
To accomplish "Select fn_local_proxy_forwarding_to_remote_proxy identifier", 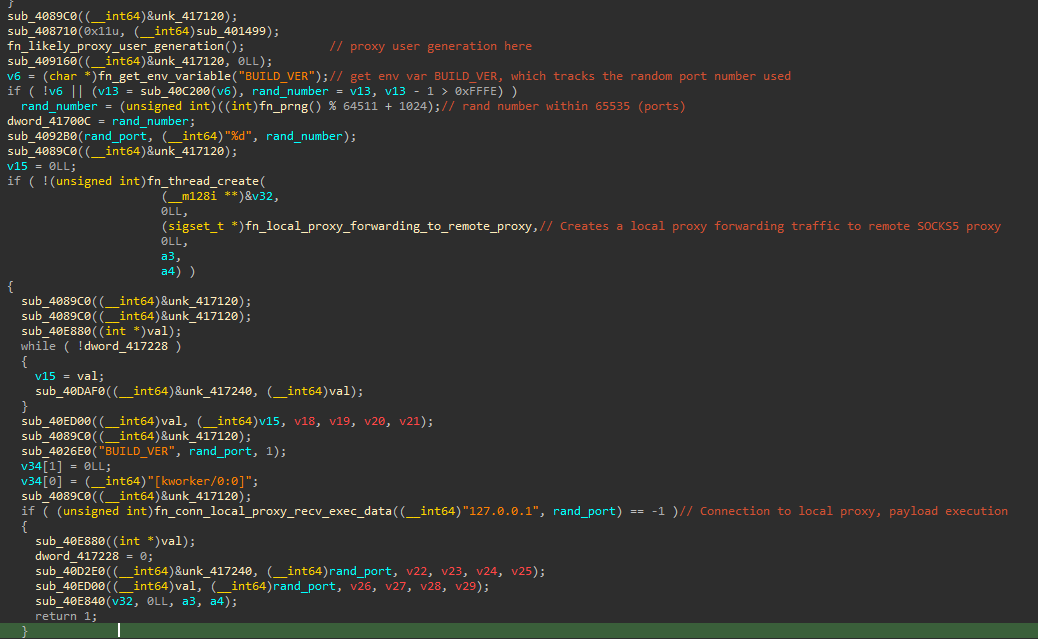I will [x=389, y=226].
